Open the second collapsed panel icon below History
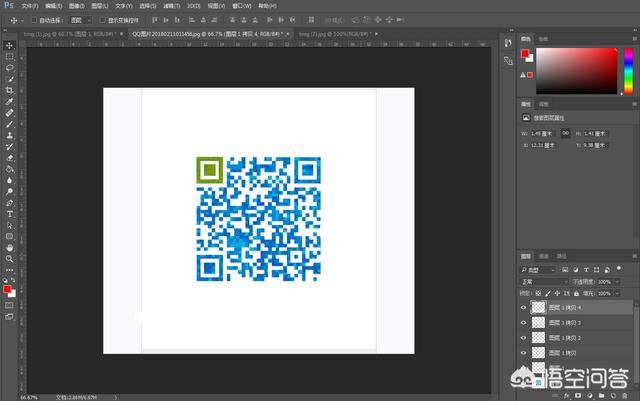Screen dimensions: 640x401 pyautogui.click(x=508, y=61)
